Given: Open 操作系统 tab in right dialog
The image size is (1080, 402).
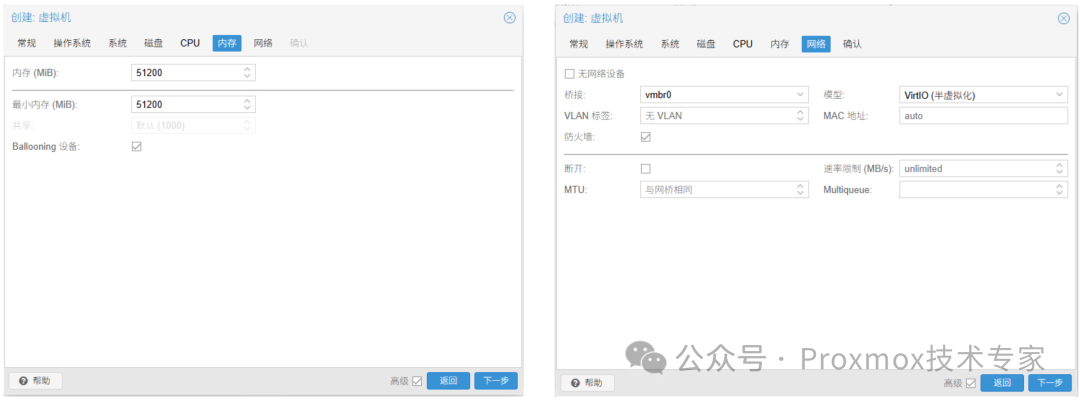Looking at the screenshot, I should click(625, 43).
